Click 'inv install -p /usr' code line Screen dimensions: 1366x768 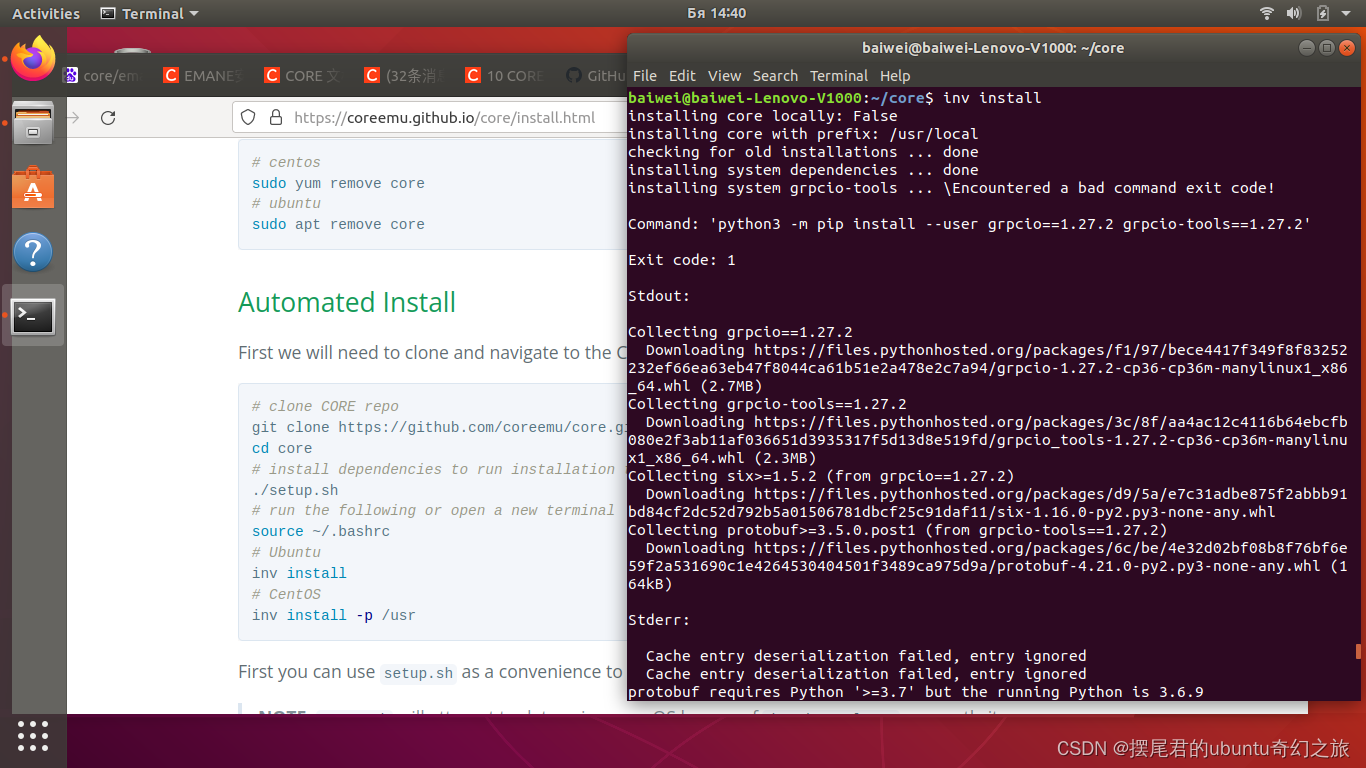pyautogui.click(x=334, y=616)
